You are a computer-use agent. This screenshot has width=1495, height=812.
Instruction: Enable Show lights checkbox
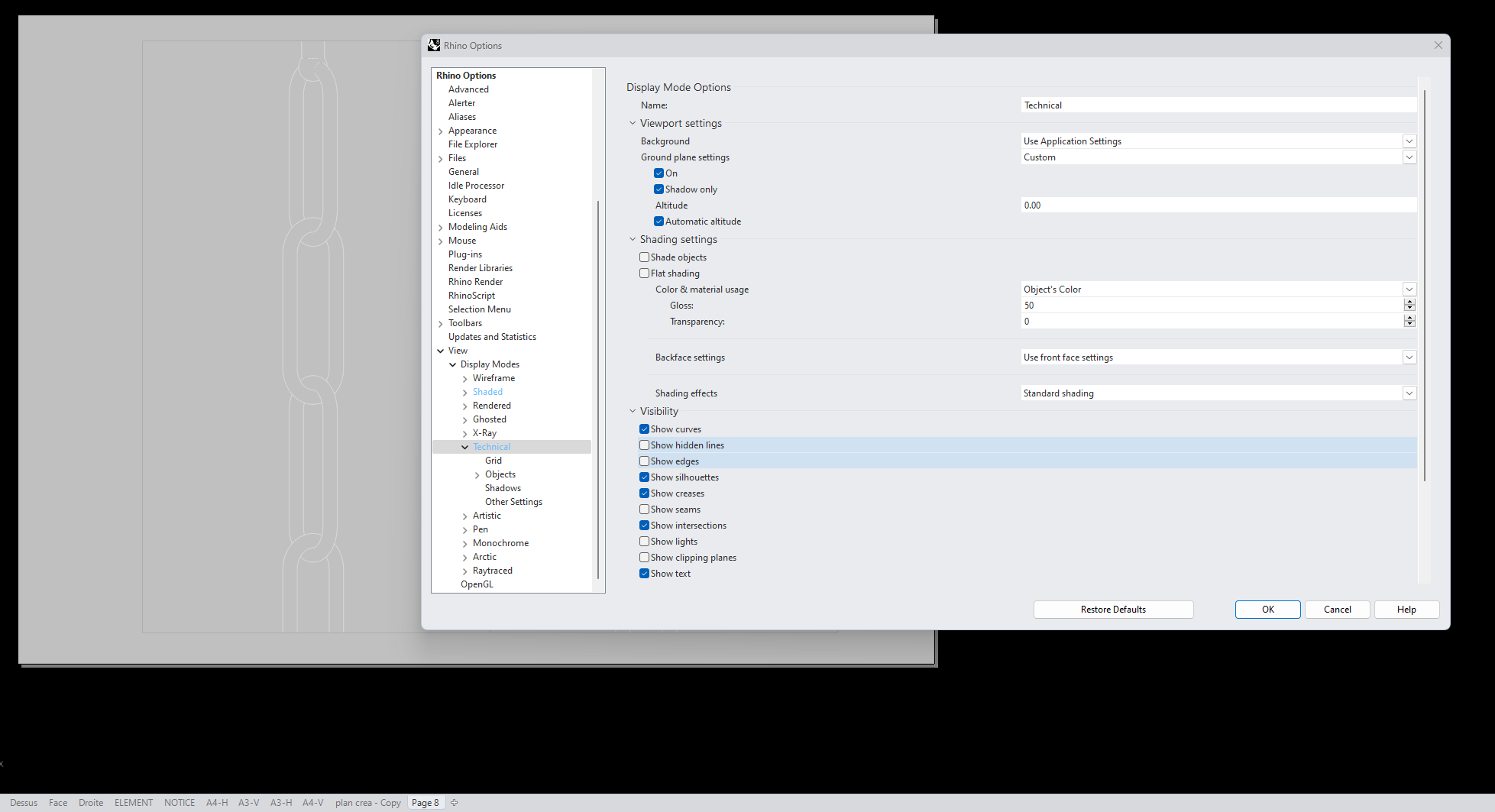click(644, 542)
